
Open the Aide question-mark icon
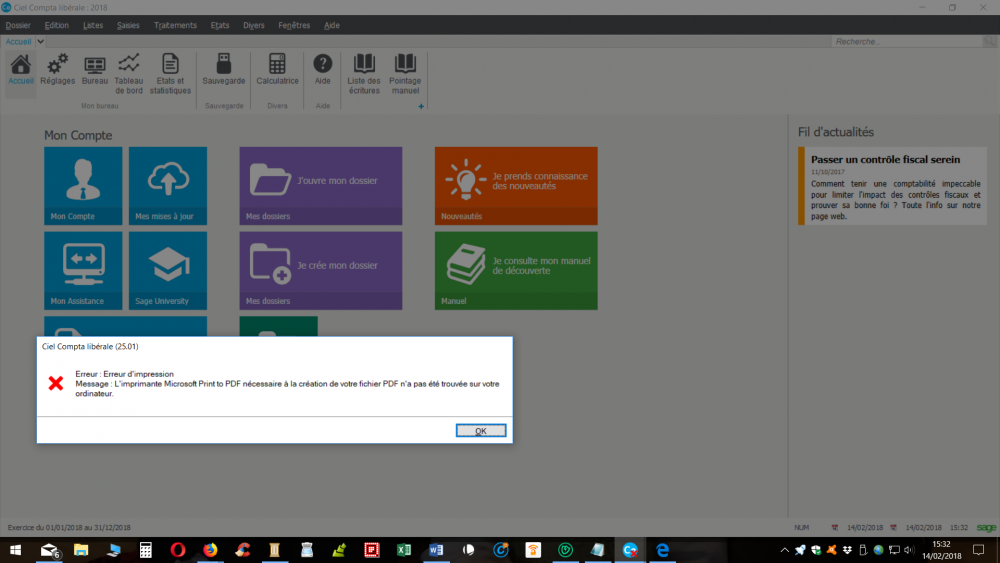(x=323, y=69)
